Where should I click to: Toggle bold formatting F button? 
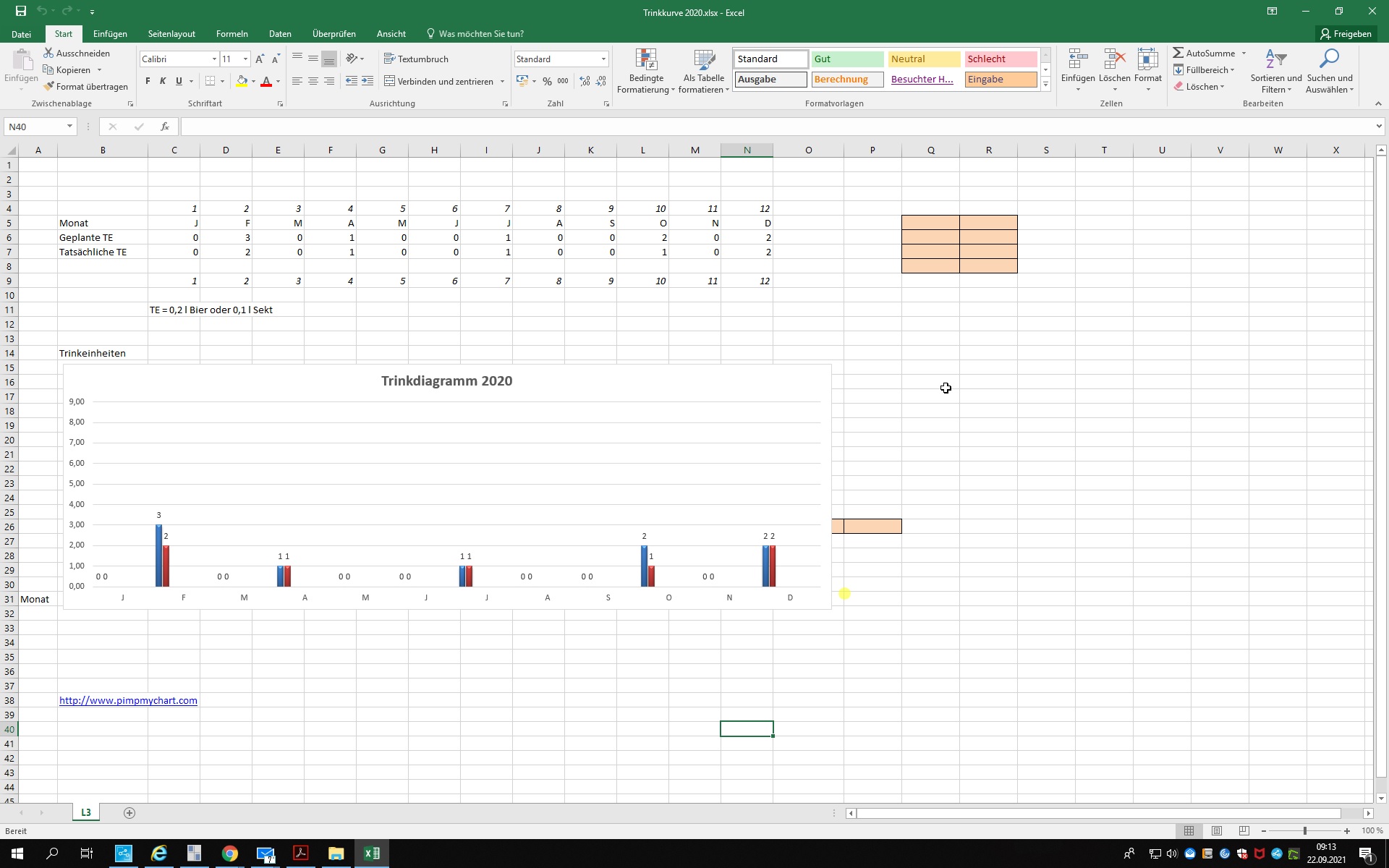(x=148, y=81)
